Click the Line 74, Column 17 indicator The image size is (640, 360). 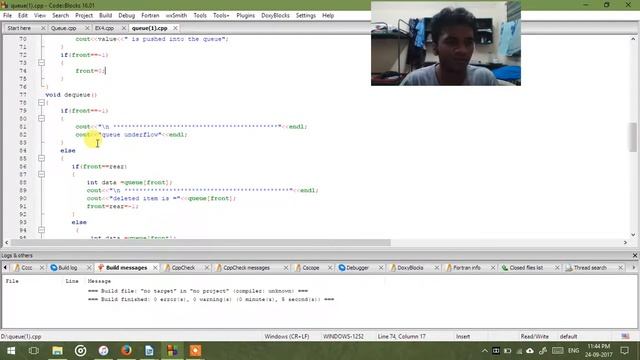pos(401,337)
